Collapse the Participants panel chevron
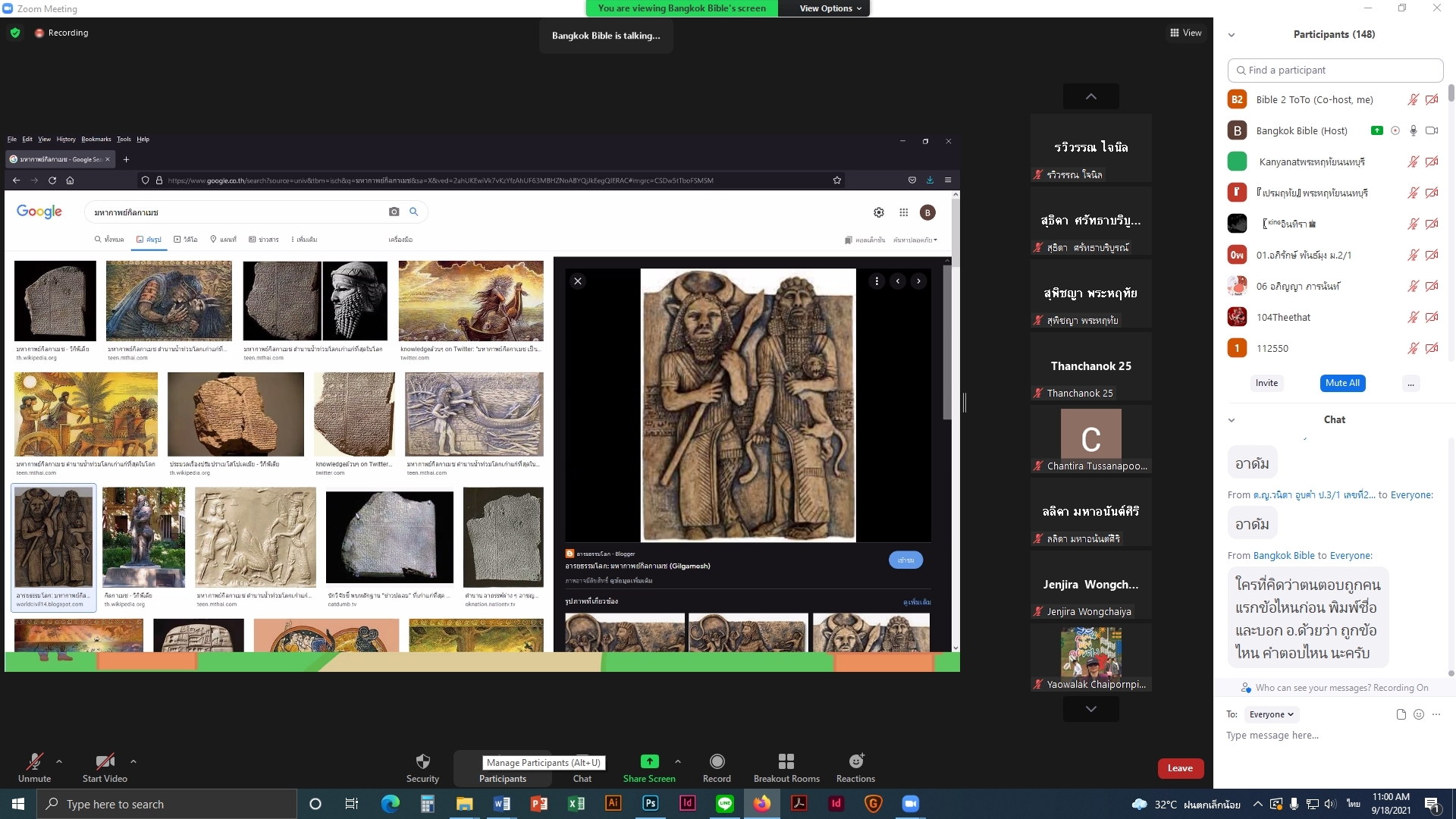Viewport: 1456px width, 819px height. coord(1232,35)
